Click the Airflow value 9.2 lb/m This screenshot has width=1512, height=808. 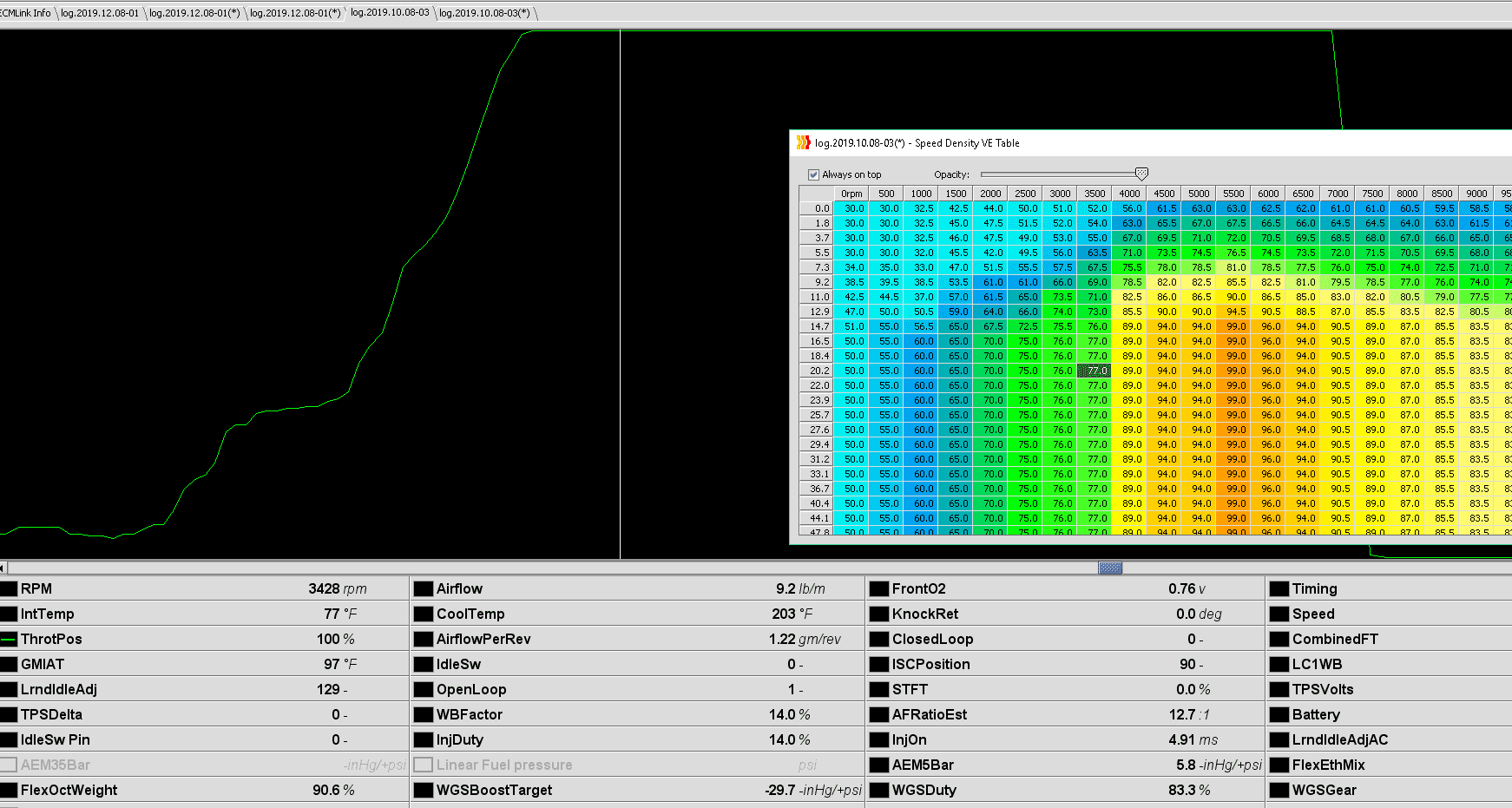[800, 588]
